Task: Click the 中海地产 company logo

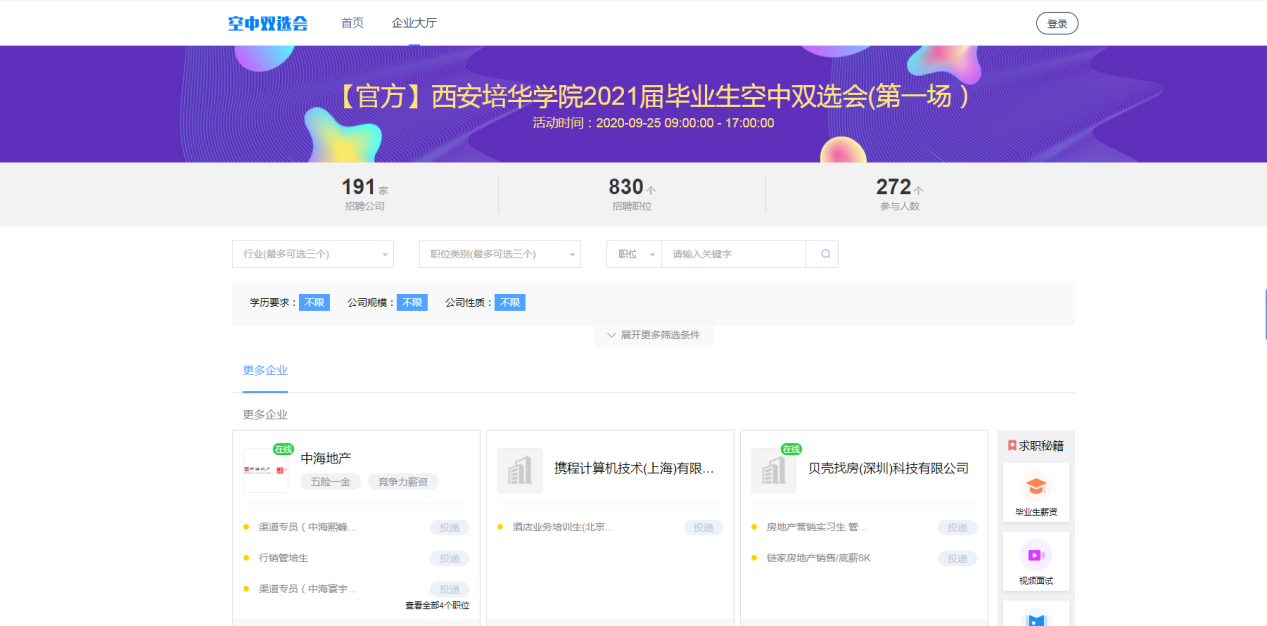Action: pyautogui.click(x=266, y=470)
